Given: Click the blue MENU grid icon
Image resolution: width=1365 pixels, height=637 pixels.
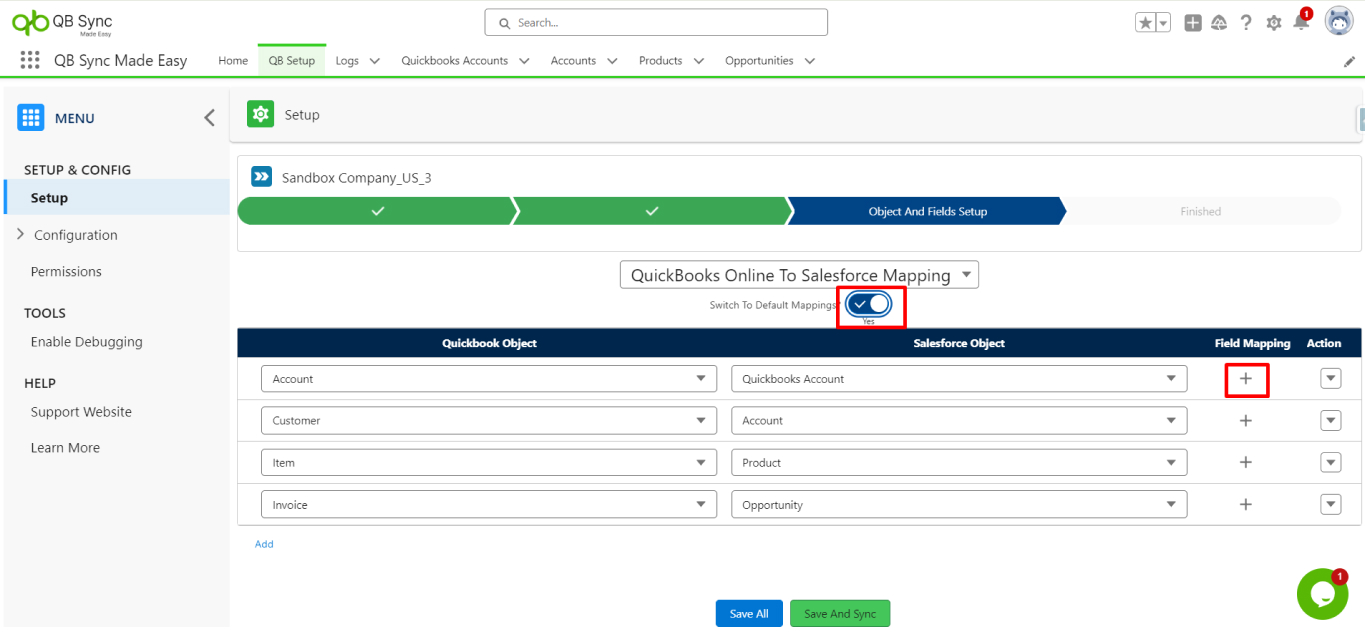Looking at the screenshot, I should tap(31, 118).
